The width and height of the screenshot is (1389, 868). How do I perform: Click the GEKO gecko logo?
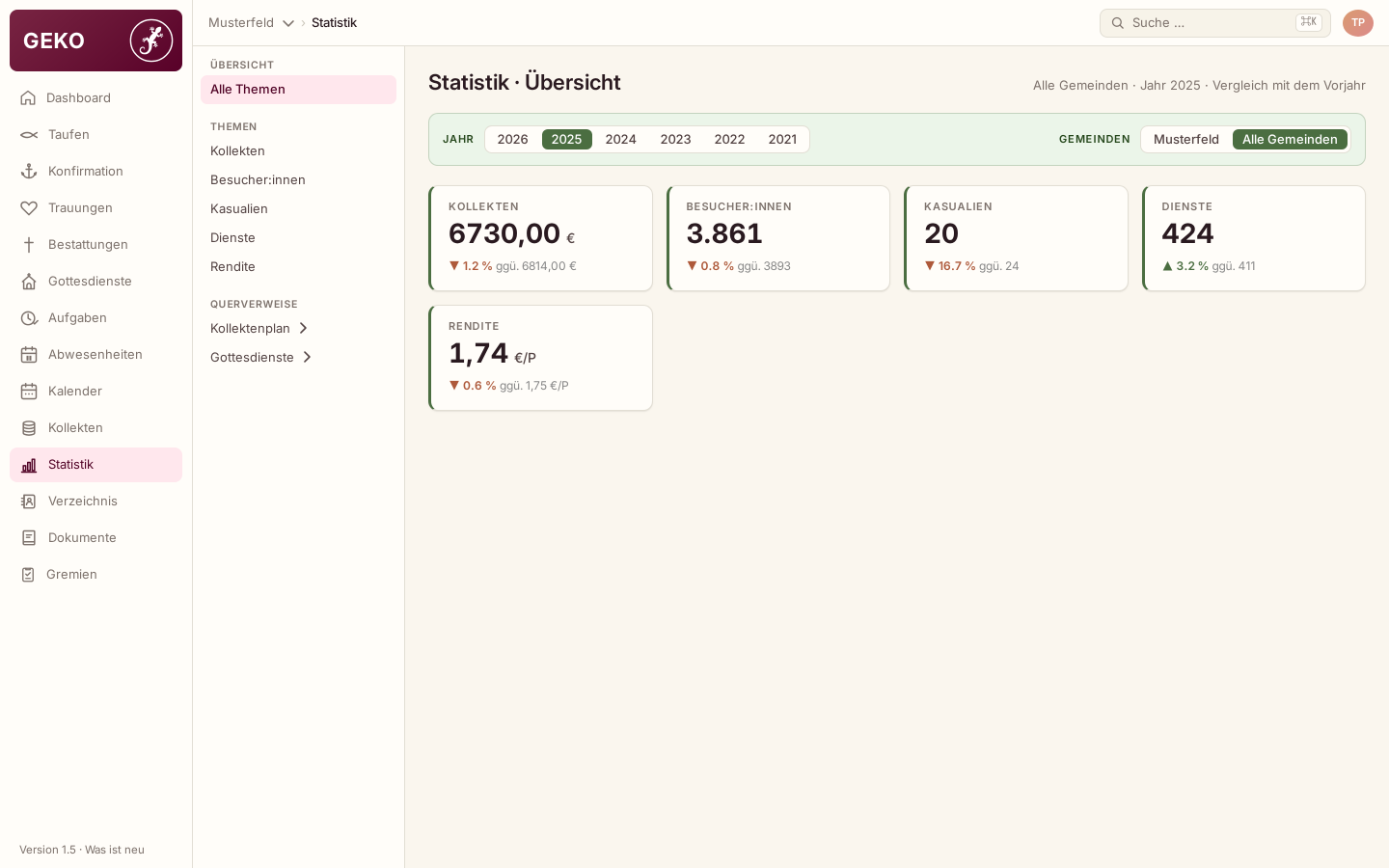151,41
